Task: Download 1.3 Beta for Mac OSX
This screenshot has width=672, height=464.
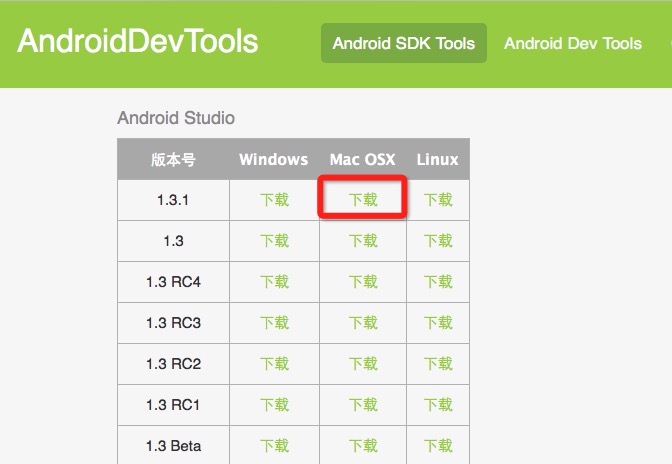Action: tap(363, 446)
